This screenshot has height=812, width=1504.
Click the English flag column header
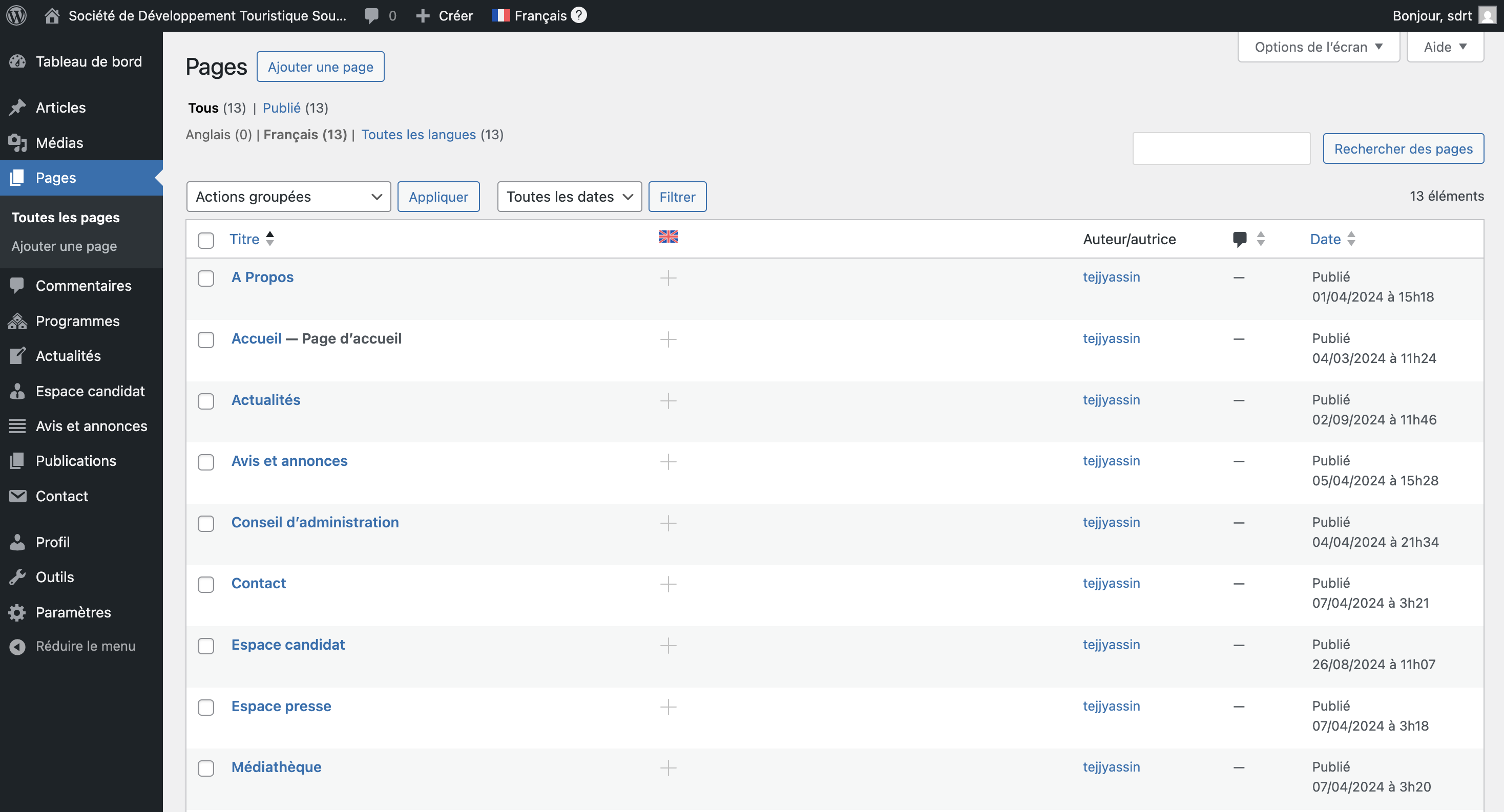[668, 236]
